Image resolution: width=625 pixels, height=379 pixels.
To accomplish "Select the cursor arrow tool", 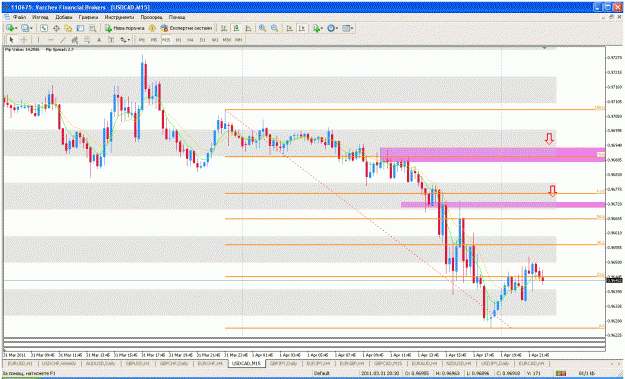I will click(11, 40).
